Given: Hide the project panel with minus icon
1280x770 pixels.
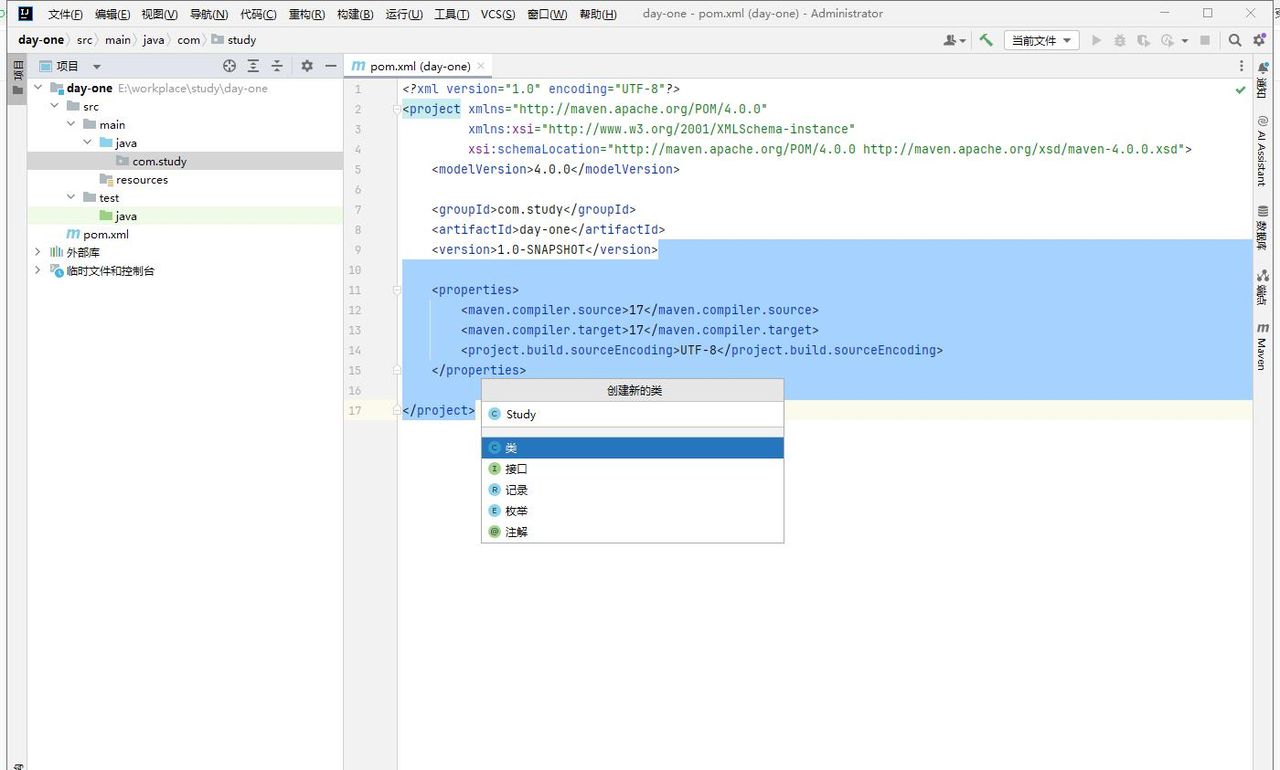Looking at the screenshot, I should [x=330, y=66].
